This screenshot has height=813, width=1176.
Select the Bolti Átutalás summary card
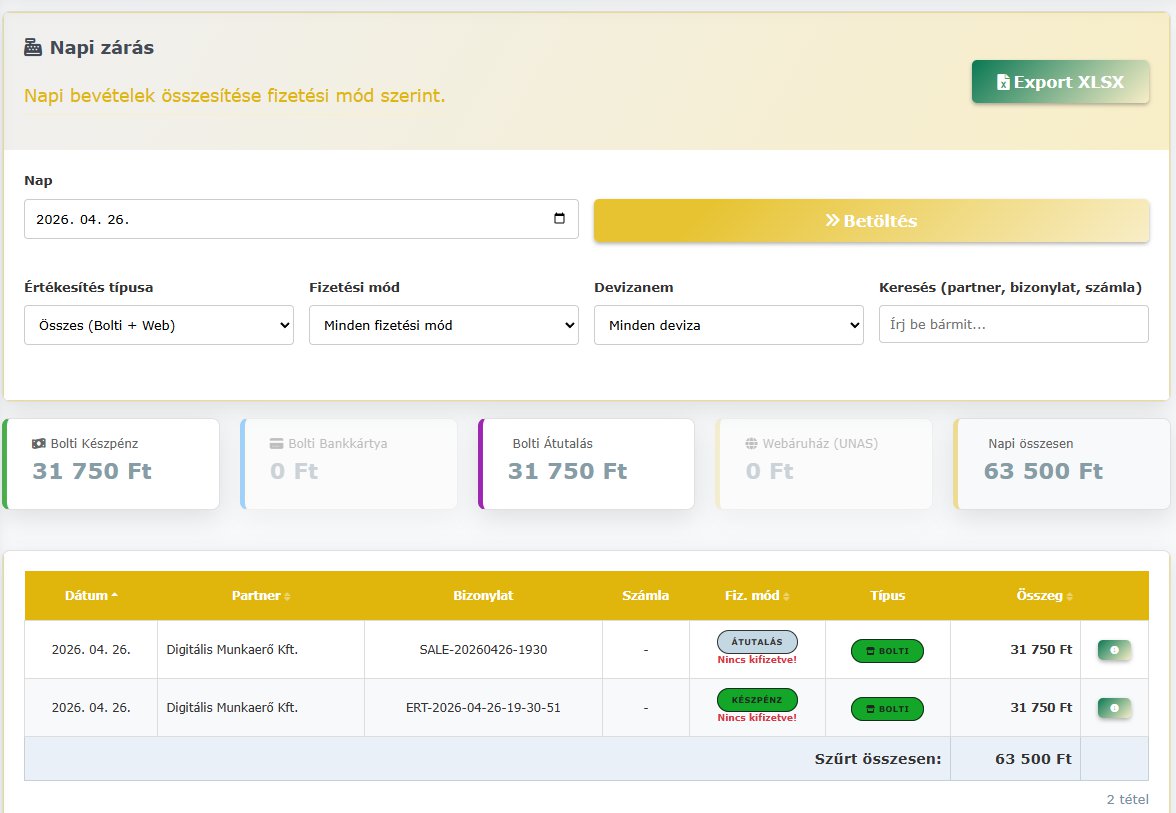click(586, 464)
